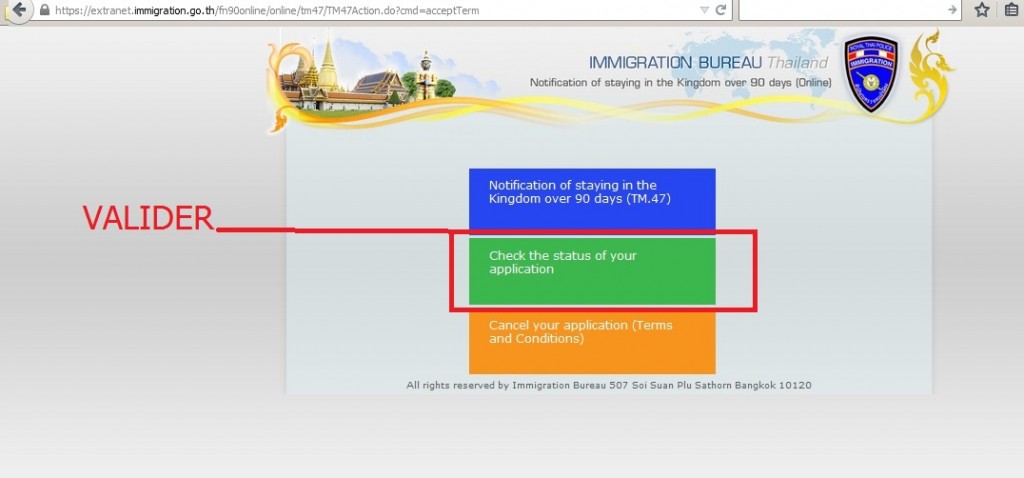Click the padlock icon in address bar
Image resolution: width=1024 pixels, height=478 pixels.
point(45,10)
